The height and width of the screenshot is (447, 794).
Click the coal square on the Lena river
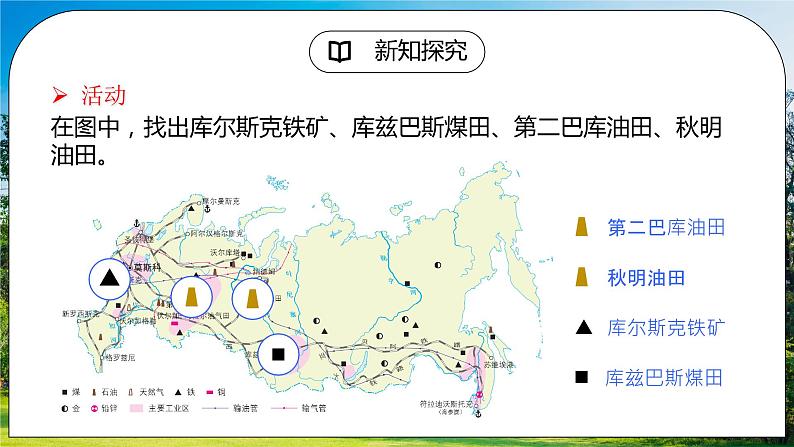(x=407, y=283)
